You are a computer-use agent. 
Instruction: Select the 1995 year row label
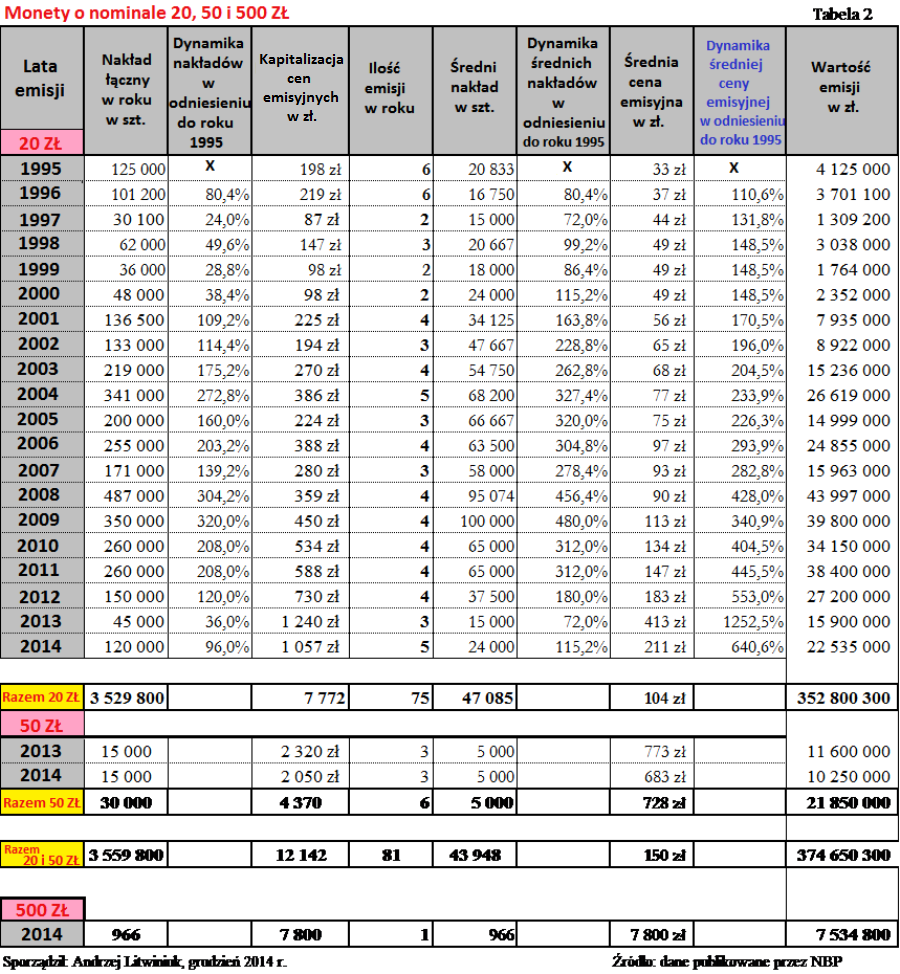click(42, 169)
